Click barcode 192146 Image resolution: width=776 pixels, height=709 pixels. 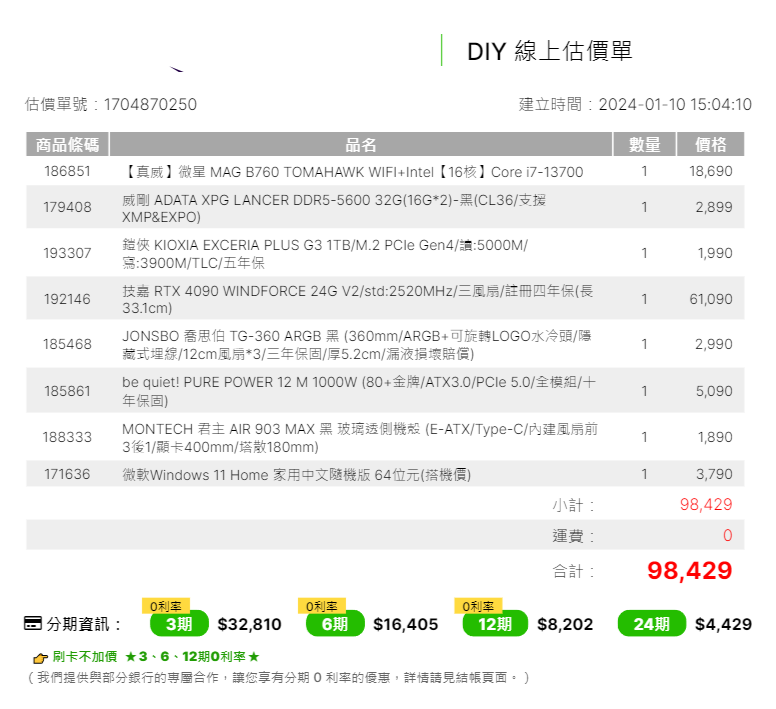[67, 299]
